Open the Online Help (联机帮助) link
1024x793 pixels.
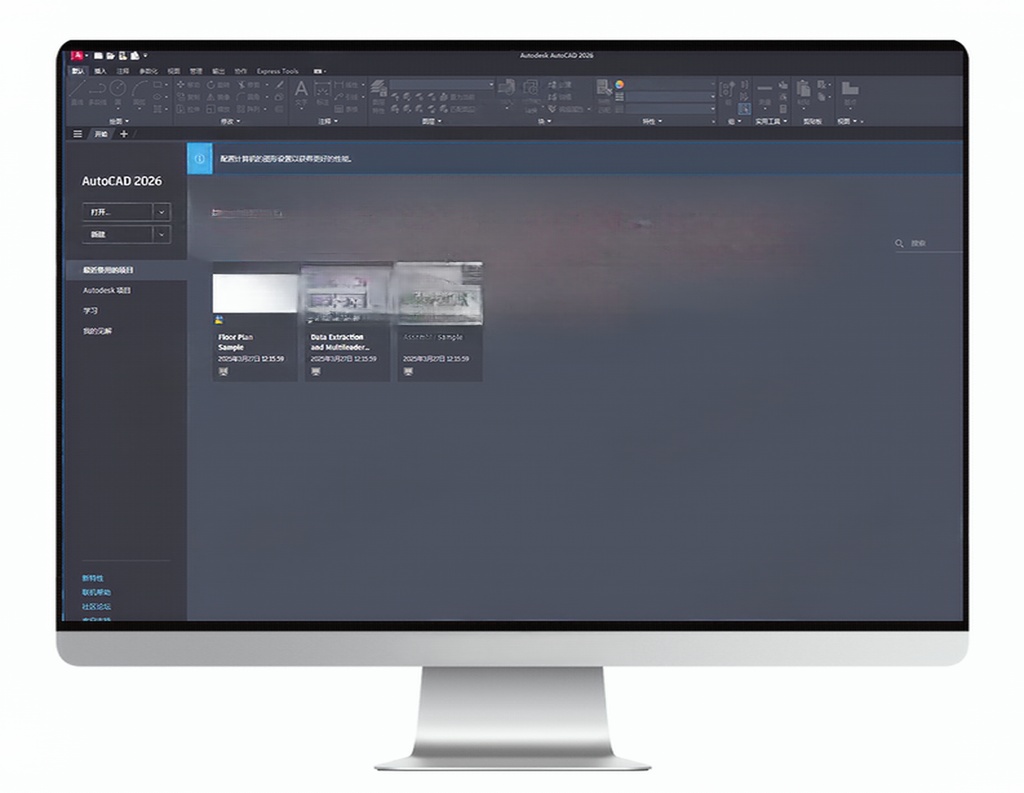click(96, 592)
